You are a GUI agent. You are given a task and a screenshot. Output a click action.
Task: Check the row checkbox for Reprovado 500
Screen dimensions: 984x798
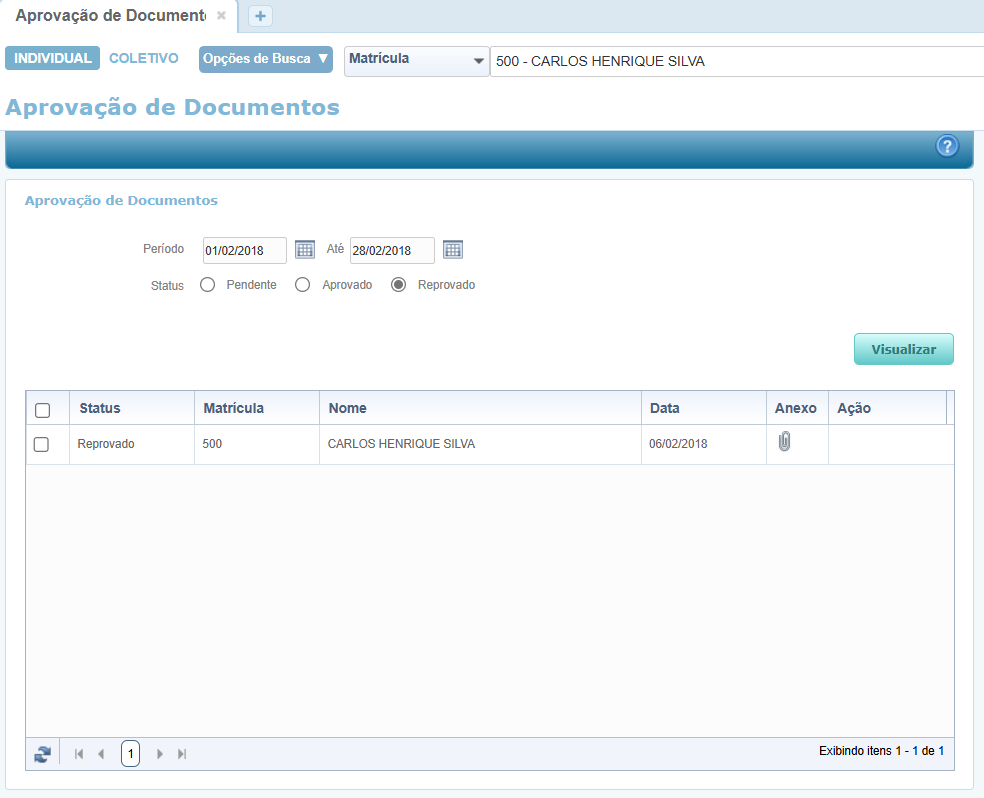tap(41, 444)
